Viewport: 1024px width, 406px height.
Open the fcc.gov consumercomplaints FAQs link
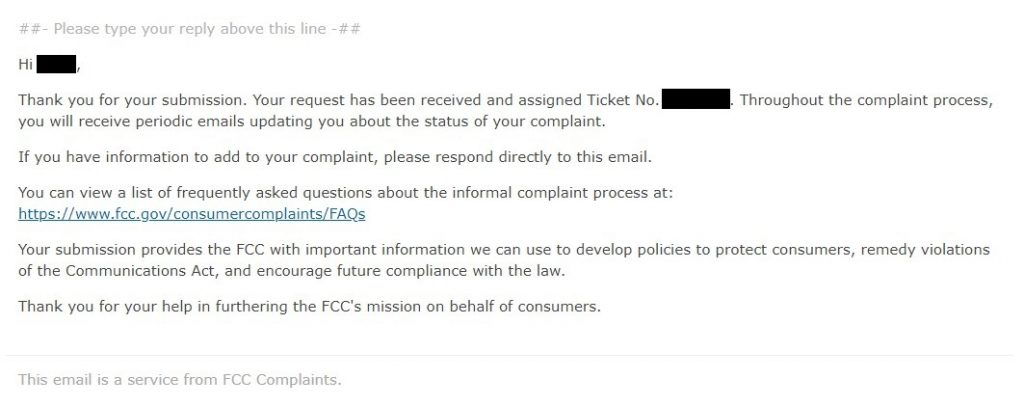[x=191, y=213]
